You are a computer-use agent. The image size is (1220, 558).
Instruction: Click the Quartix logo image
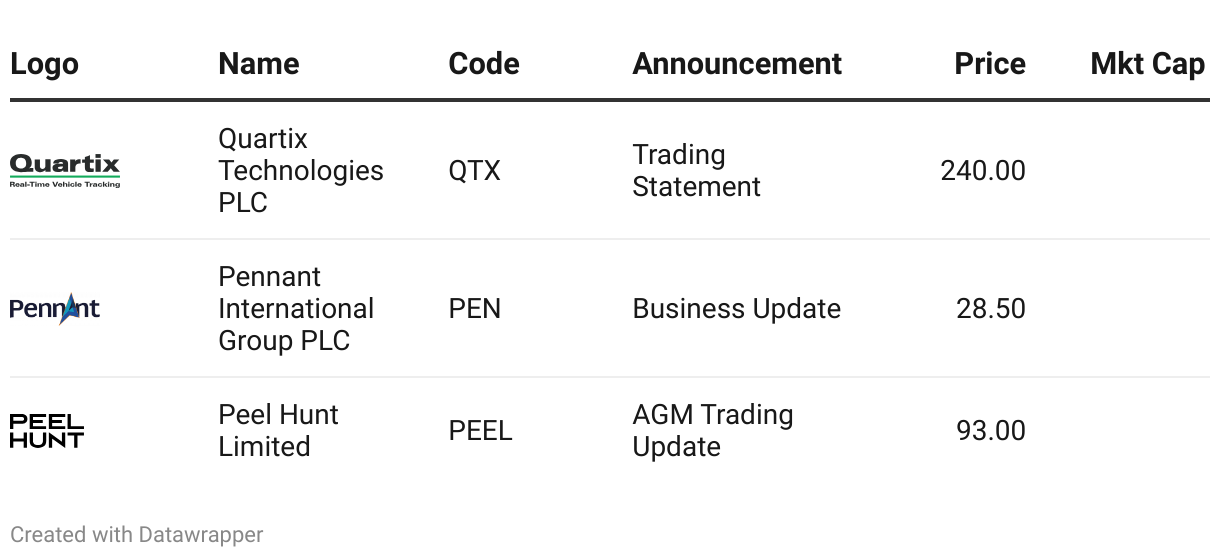click(65, 171)
